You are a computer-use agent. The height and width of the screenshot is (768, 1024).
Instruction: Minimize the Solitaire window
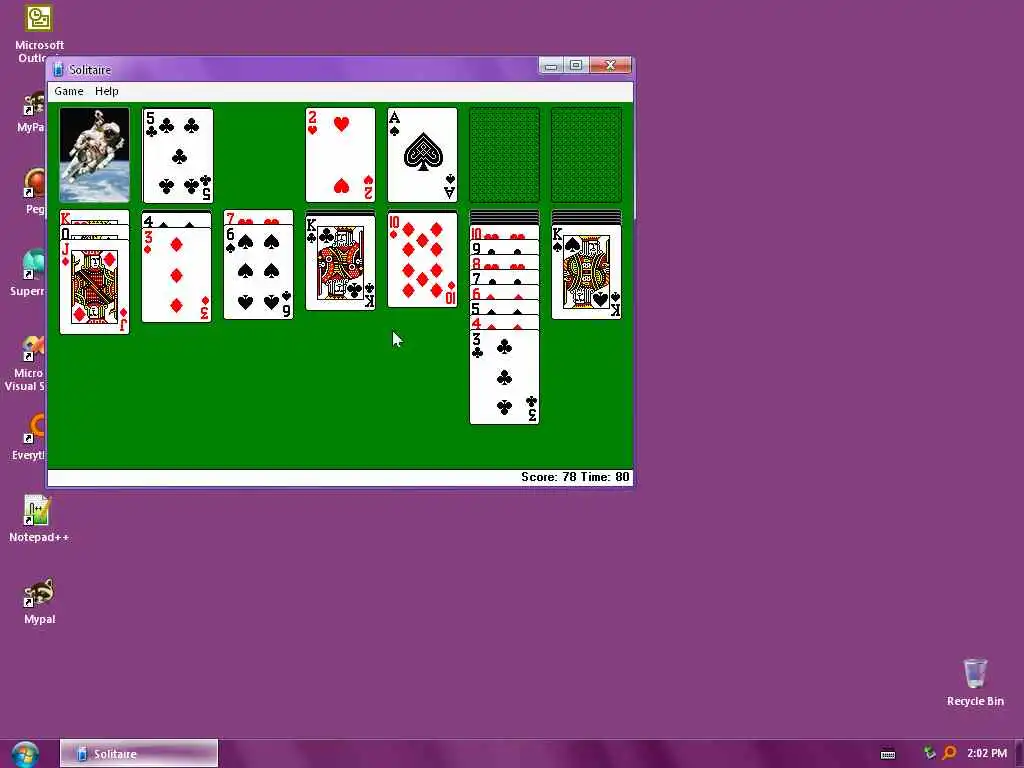(551, 65)
